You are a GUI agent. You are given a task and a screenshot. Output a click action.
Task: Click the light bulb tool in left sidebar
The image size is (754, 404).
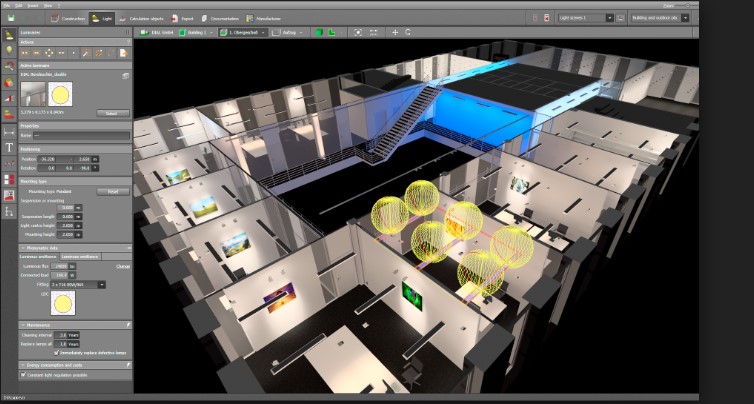point(9,50)
